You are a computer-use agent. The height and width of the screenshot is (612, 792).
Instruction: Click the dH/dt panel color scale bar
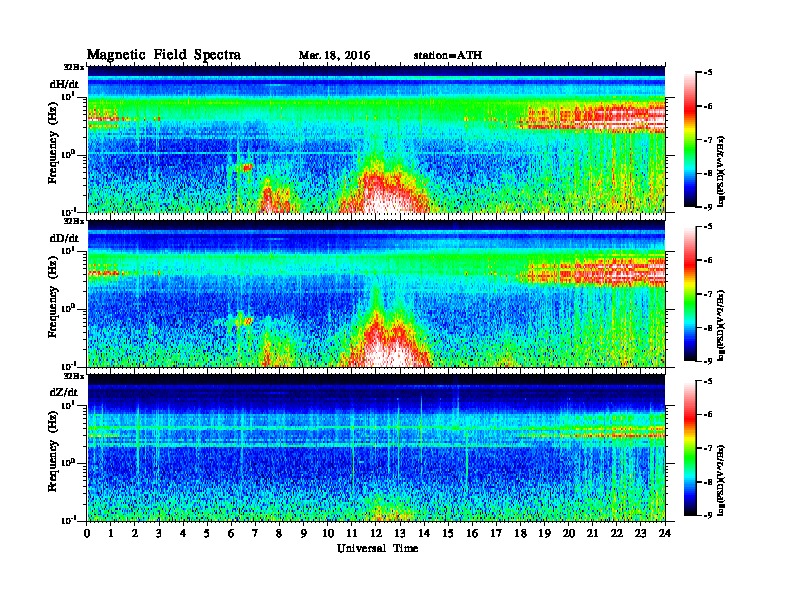click(690, 140)
